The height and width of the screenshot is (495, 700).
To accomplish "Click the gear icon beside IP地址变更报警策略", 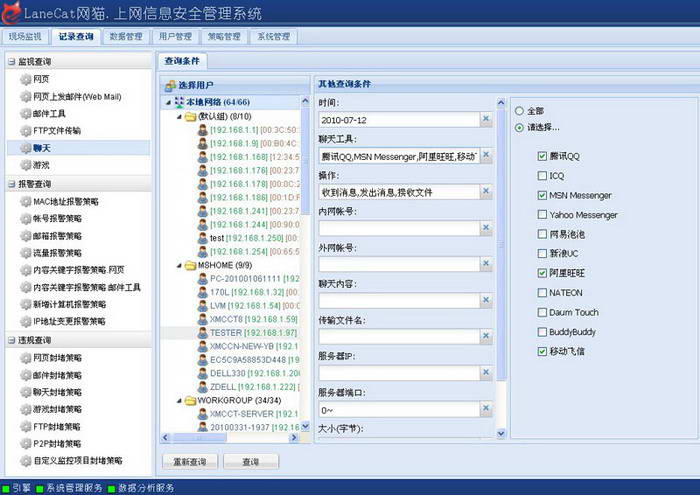I will tap(26, 321).
